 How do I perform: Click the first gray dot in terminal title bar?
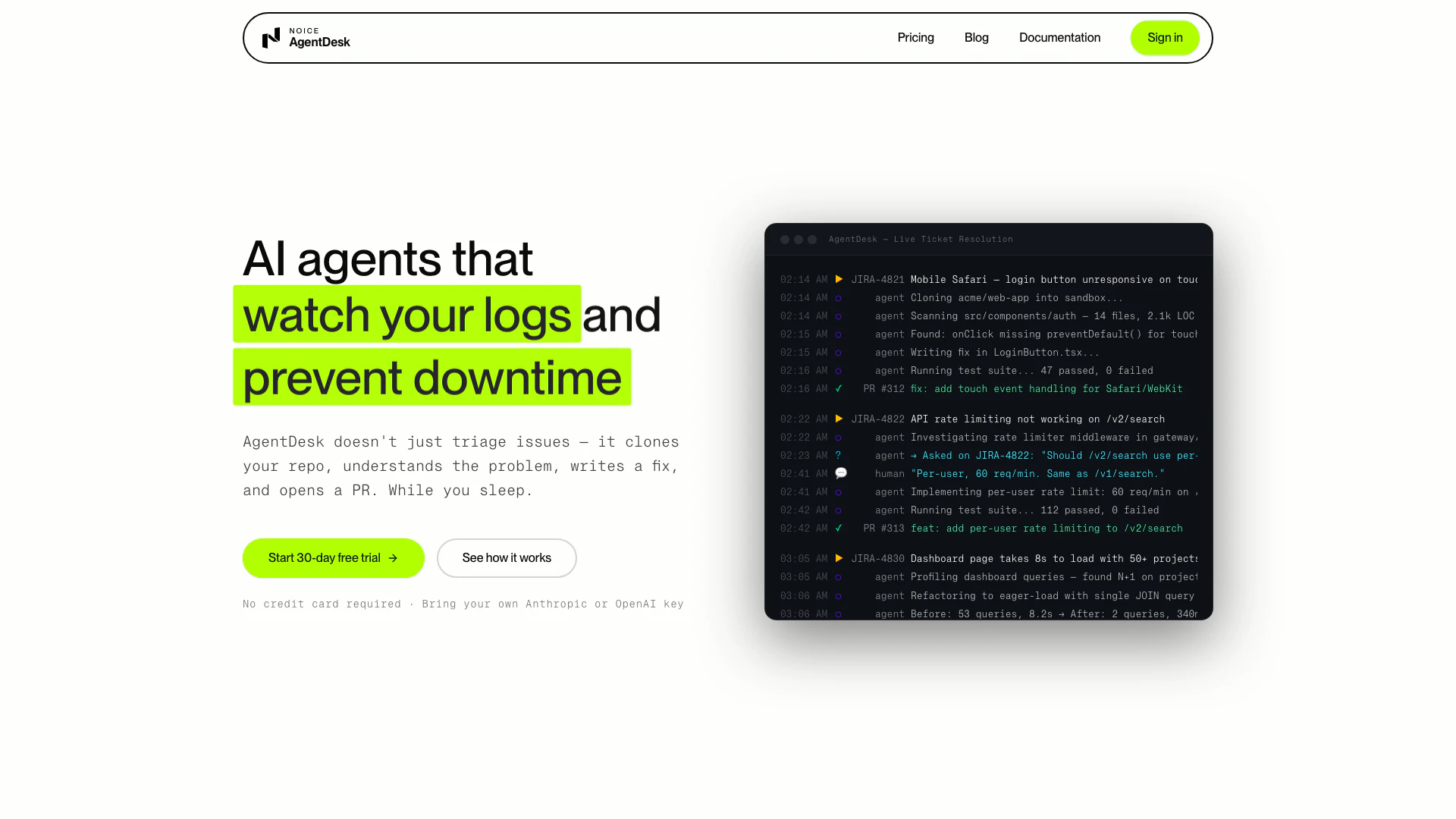tap(785, 240)
